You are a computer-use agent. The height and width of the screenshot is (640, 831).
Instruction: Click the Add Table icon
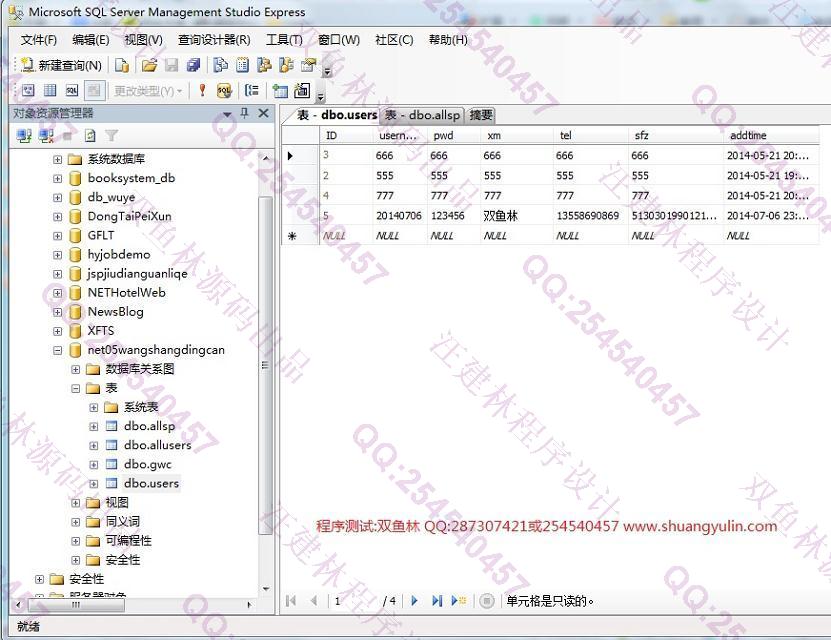click(280, 91)
